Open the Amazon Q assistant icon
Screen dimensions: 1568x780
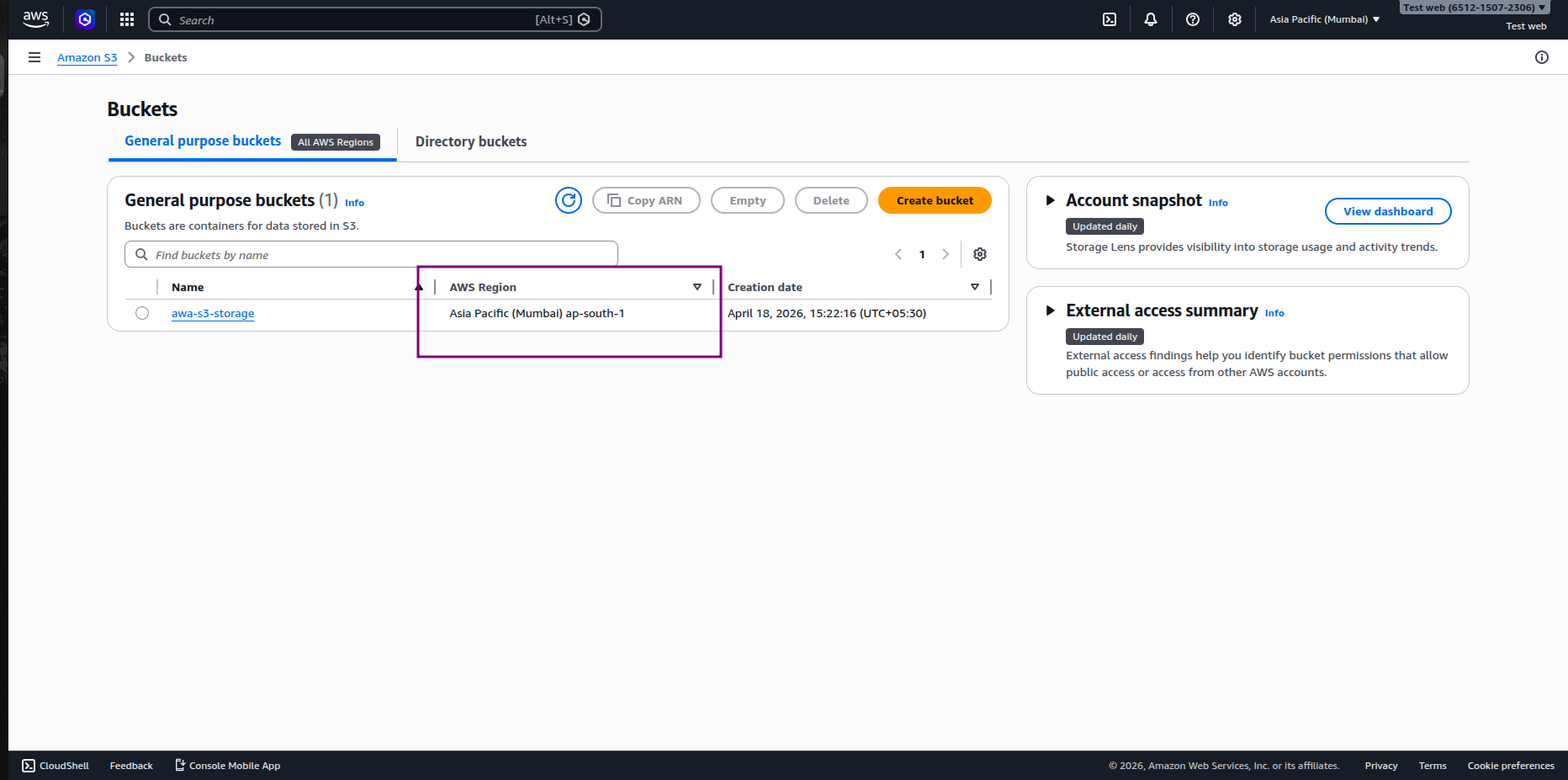85,19
